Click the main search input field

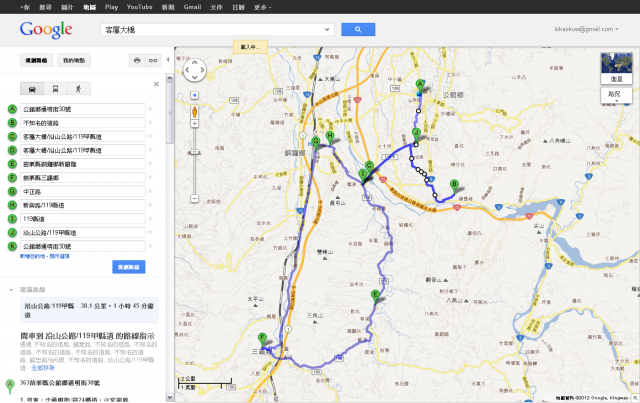coord(211,29)
